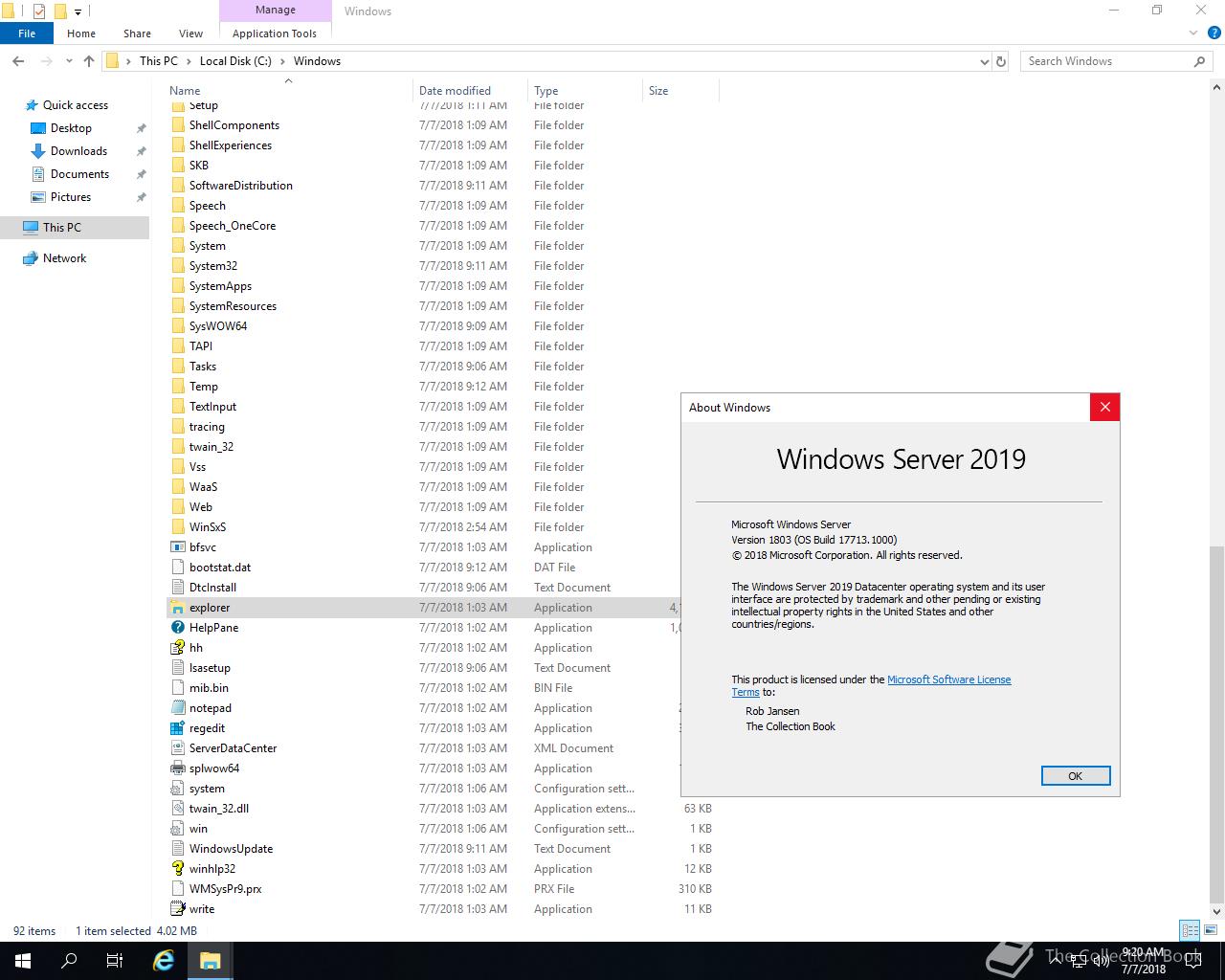Click the ServerDataCenter XML file icon
The image size is (1225, 980).
point(177,748)
